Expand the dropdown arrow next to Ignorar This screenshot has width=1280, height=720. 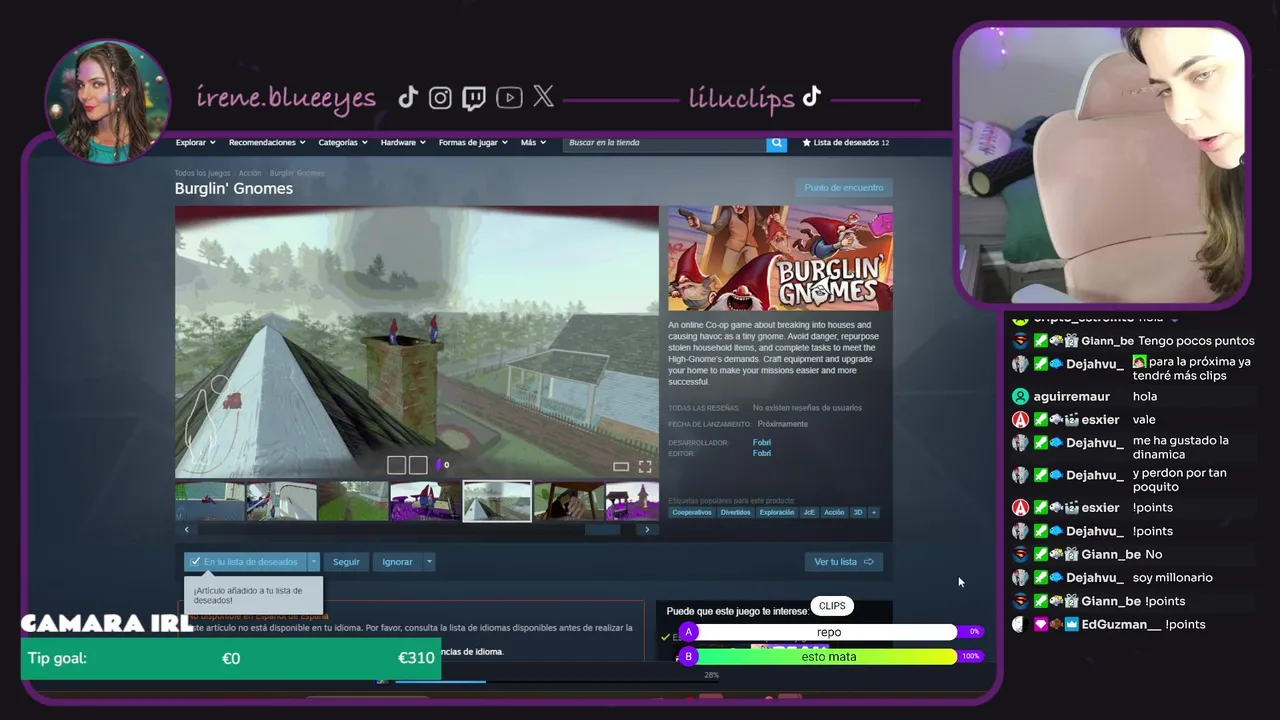coord(429,562)
